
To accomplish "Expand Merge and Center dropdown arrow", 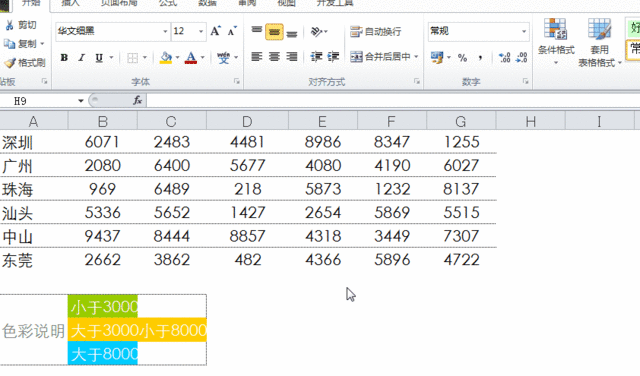I will 416,57.
